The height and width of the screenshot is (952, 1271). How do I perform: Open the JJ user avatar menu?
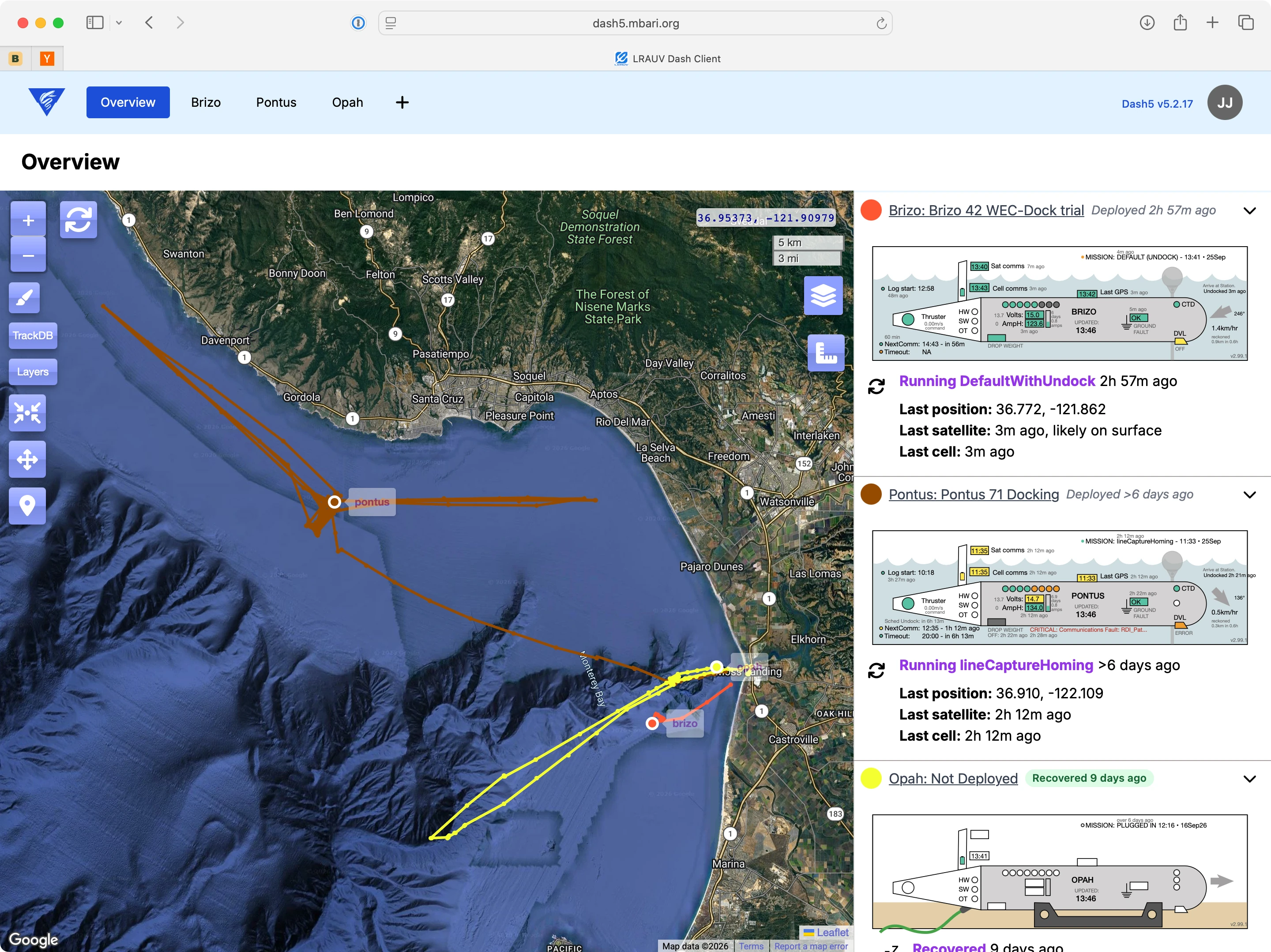tap(1225, 102)
